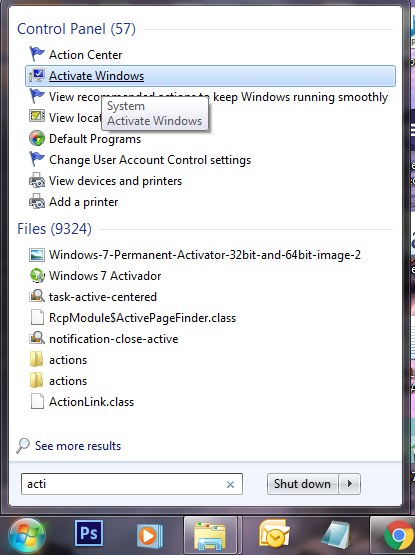Open the second actions folder
The height and width of the screenshot is (555, 415).
tap(68, 381)
